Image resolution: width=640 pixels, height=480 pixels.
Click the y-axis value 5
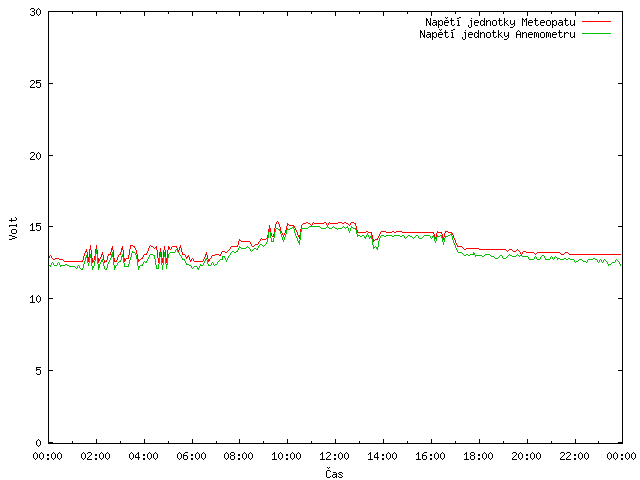(38, 371)
